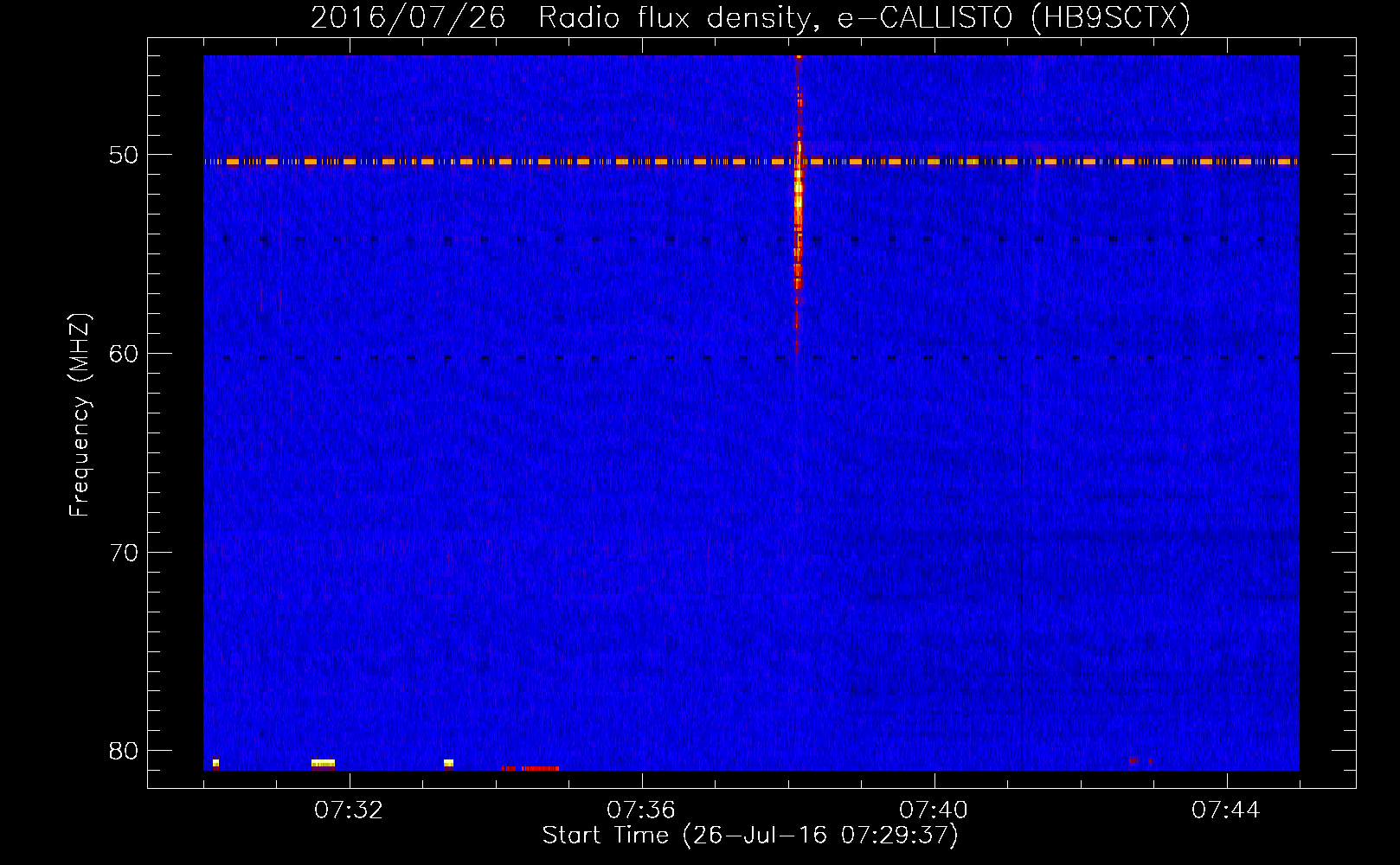Click the "Frequency (MHZ)" axis label
Screen dimensions: 1400x865
point(80,415)
